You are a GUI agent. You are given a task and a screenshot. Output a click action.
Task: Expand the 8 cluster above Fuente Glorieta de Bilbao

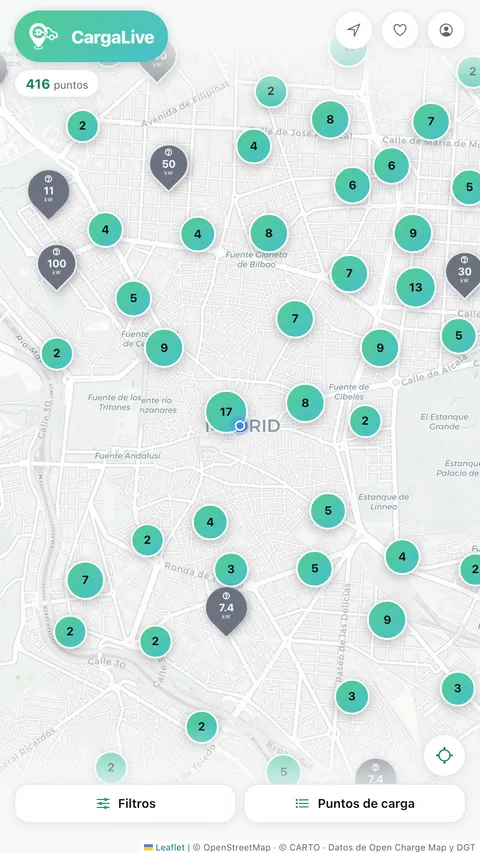[268, 233]
